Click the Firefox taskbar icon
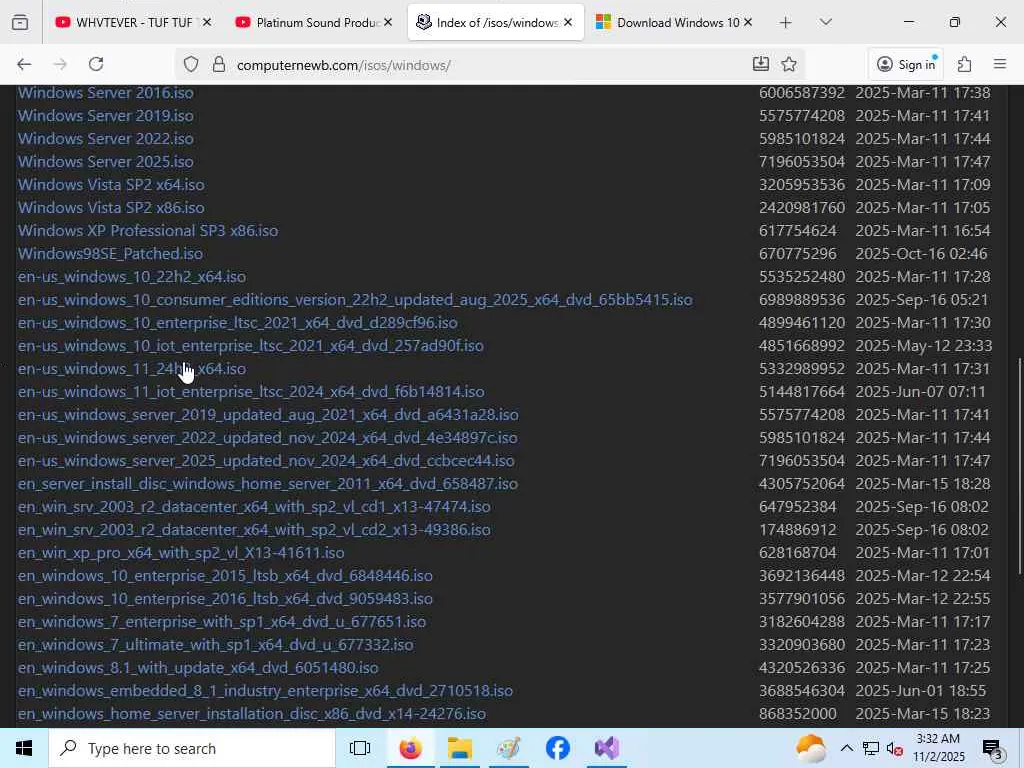The image size is (1024, 768). pos(410,748)
